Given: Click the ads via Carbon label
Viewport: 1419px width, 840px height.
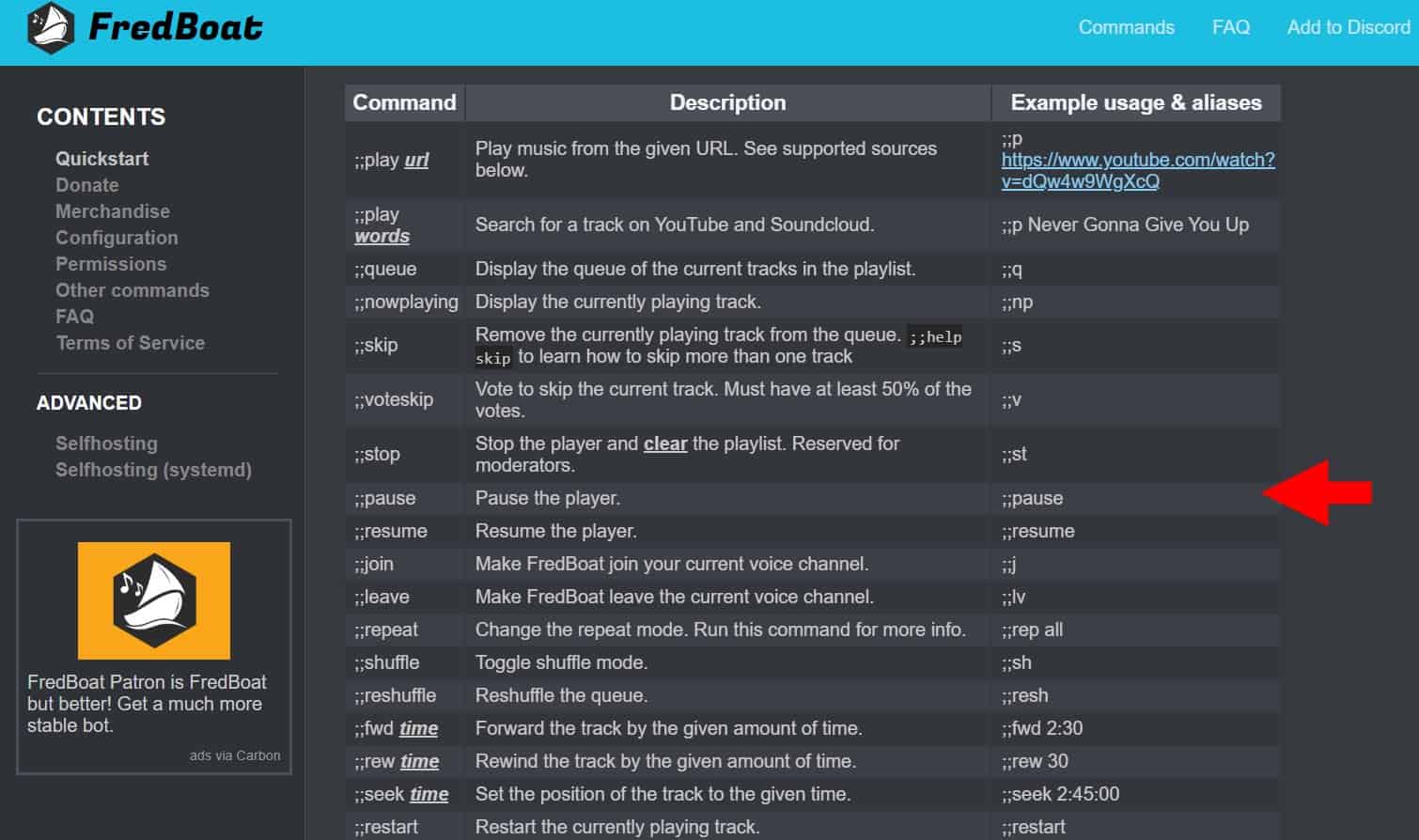Looking at the screenshot, I should coord(235,755).
